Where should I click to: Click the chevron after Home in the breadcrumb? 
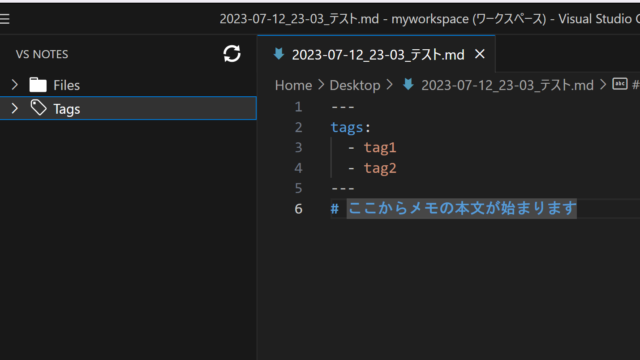(321, 85)
